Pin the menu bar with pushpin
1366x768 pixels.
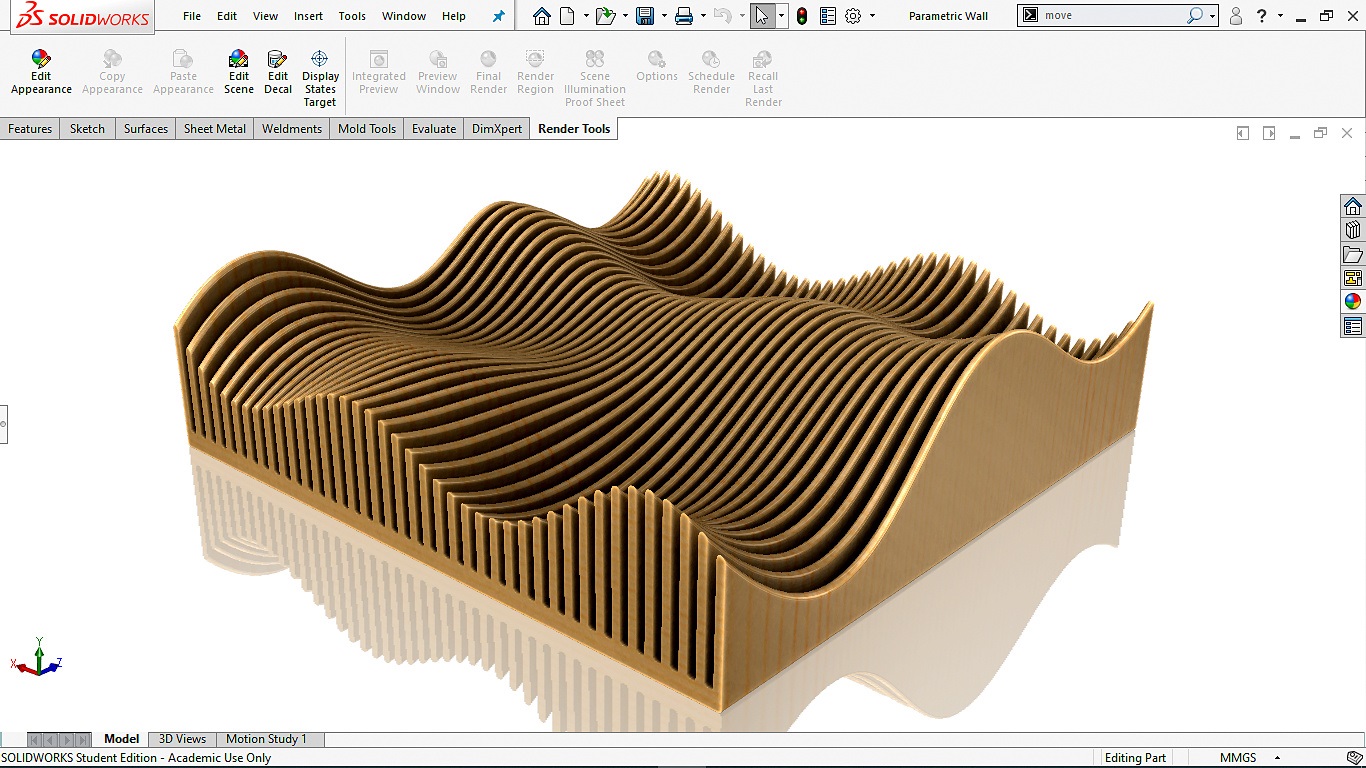(x=499, y=16)
